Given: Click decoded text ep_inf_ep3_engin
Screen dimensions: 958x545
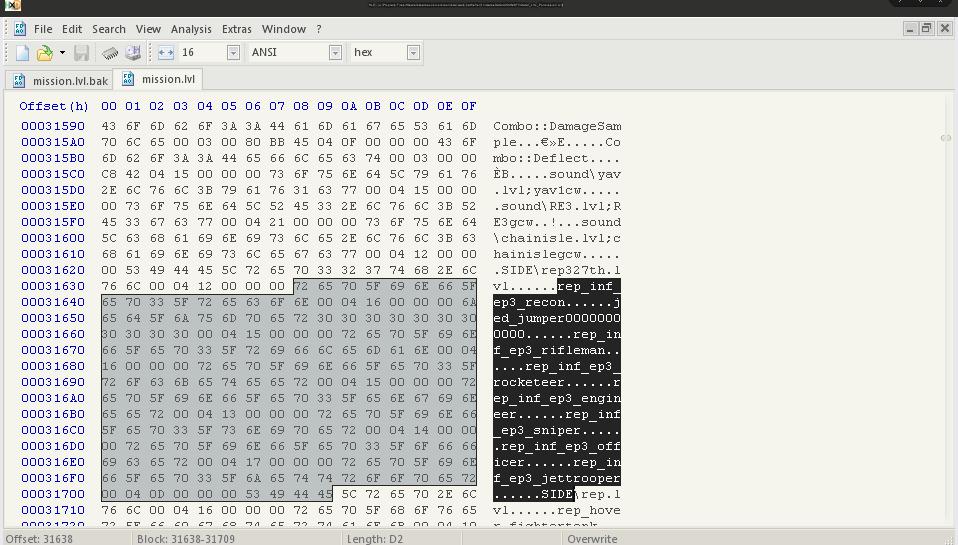Looking at the screenshot, I should 557,398.
